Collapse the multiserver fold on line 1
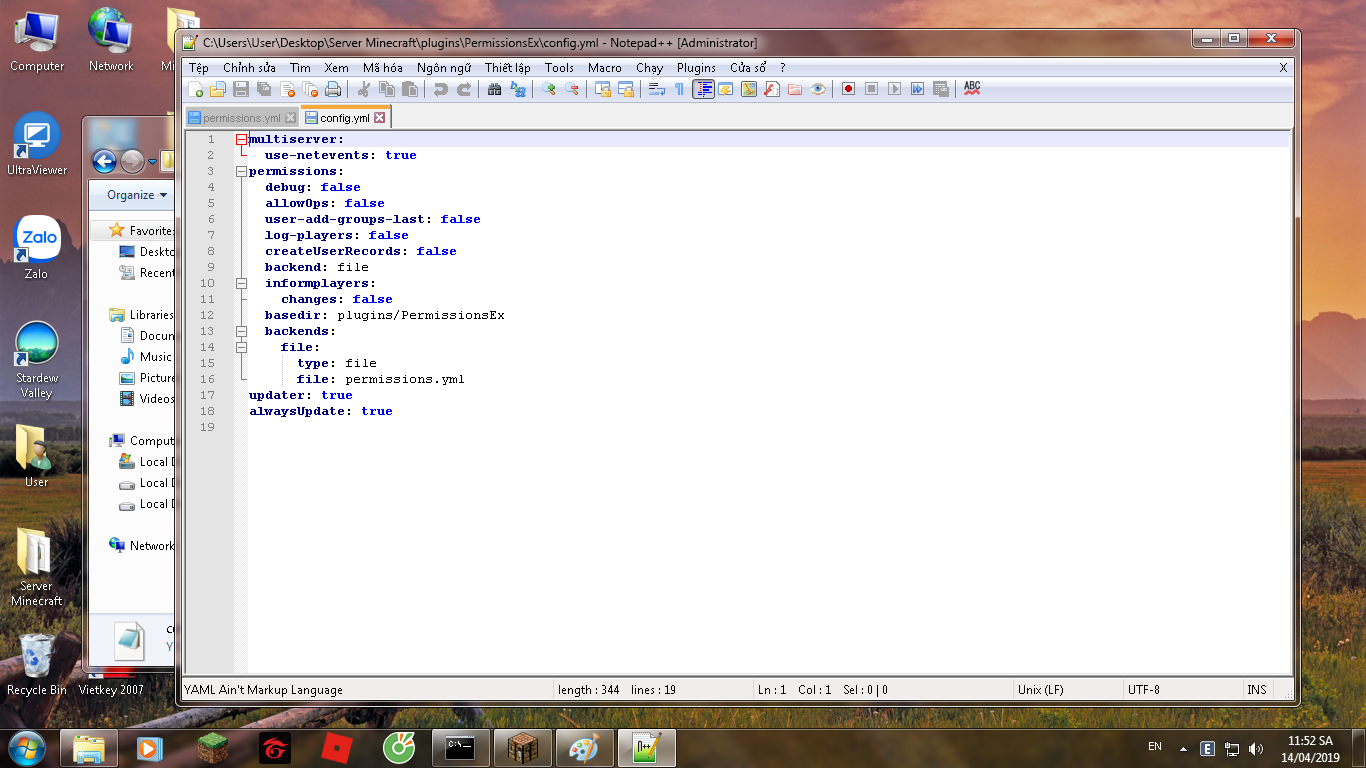The width and height of the screenshot is (1366, 768). [x=241, y=139]
